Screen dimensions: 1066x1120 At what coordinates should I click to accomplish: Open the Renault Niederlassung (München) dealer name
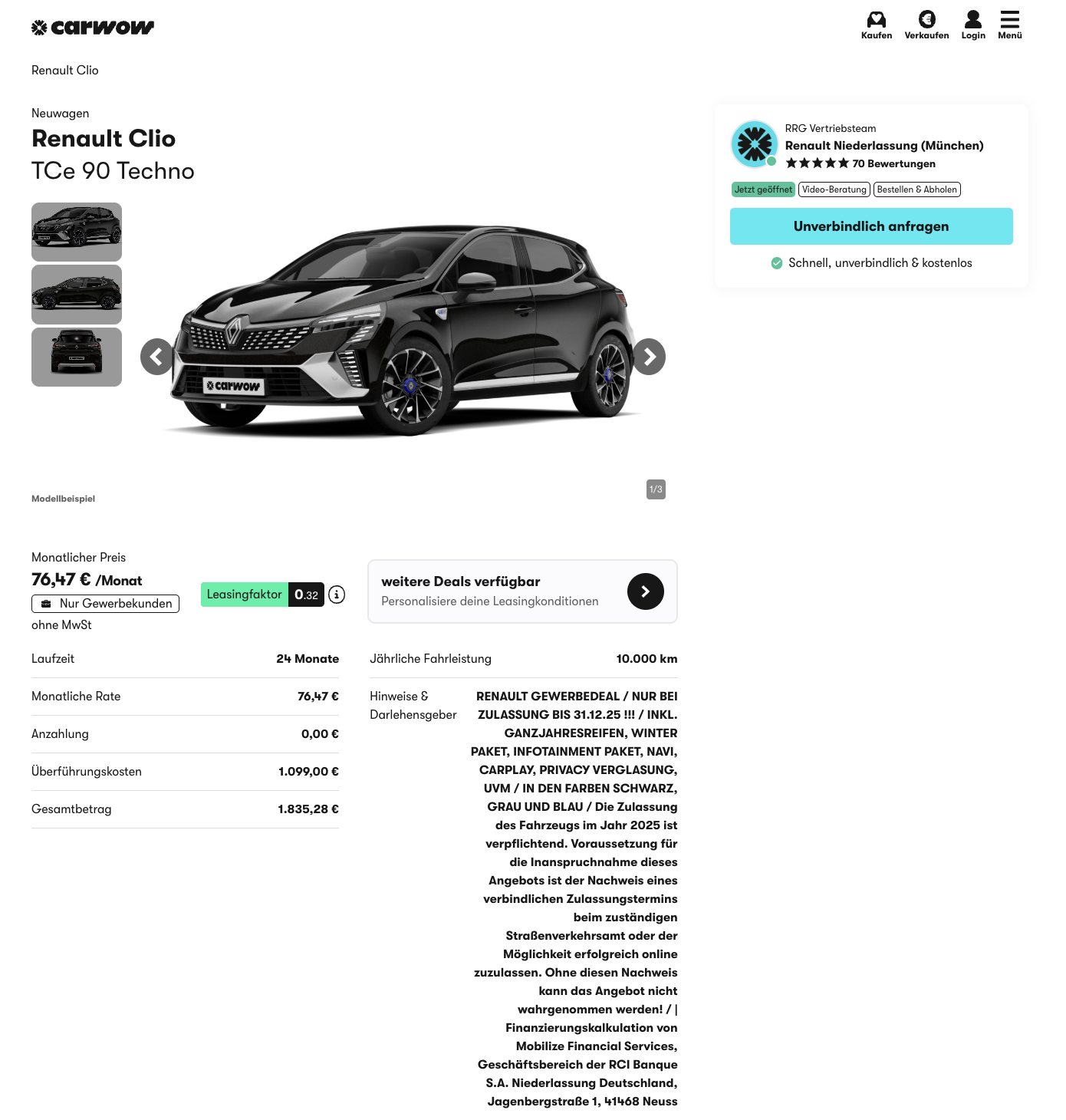[x=884, y=146]
